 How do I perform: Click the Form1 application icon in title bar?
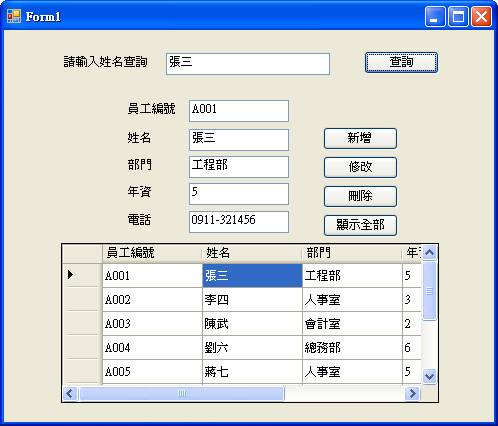14,16
